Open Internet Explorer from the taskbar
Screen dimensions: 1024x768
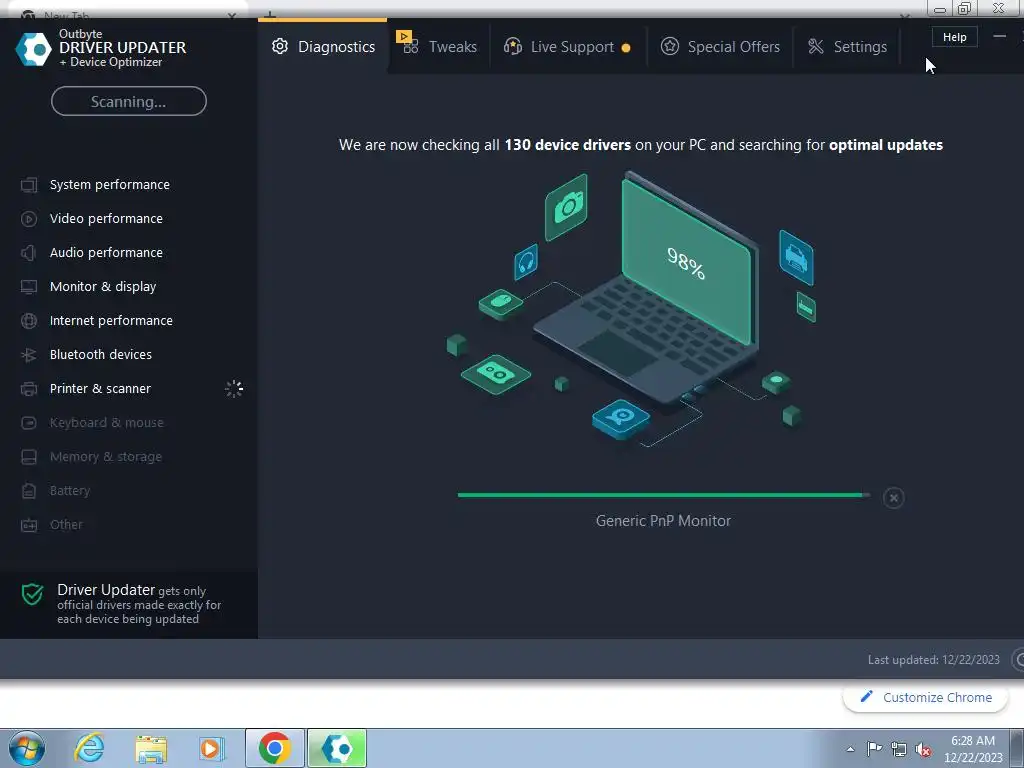[x=89, y=748]
